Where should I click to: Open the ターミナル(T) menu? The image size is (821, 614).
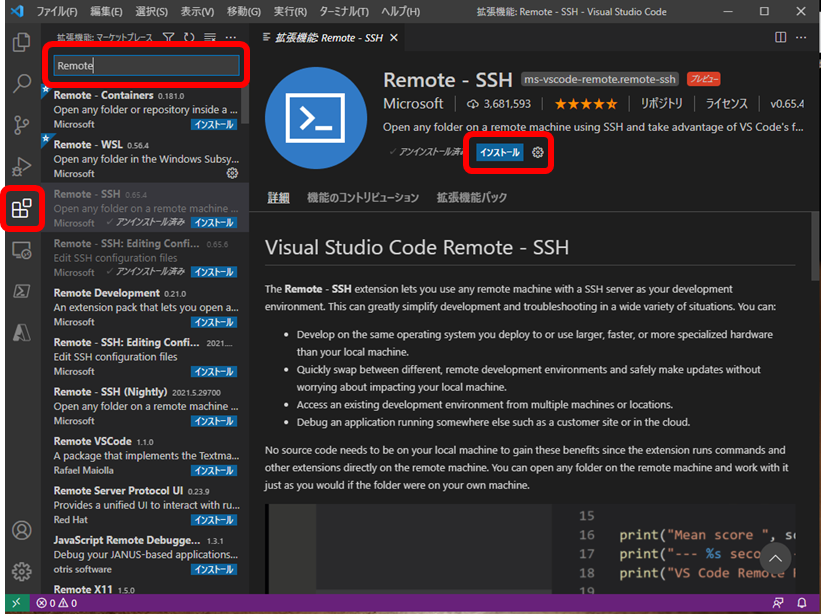pyautogui.click(x=344, y=12)
